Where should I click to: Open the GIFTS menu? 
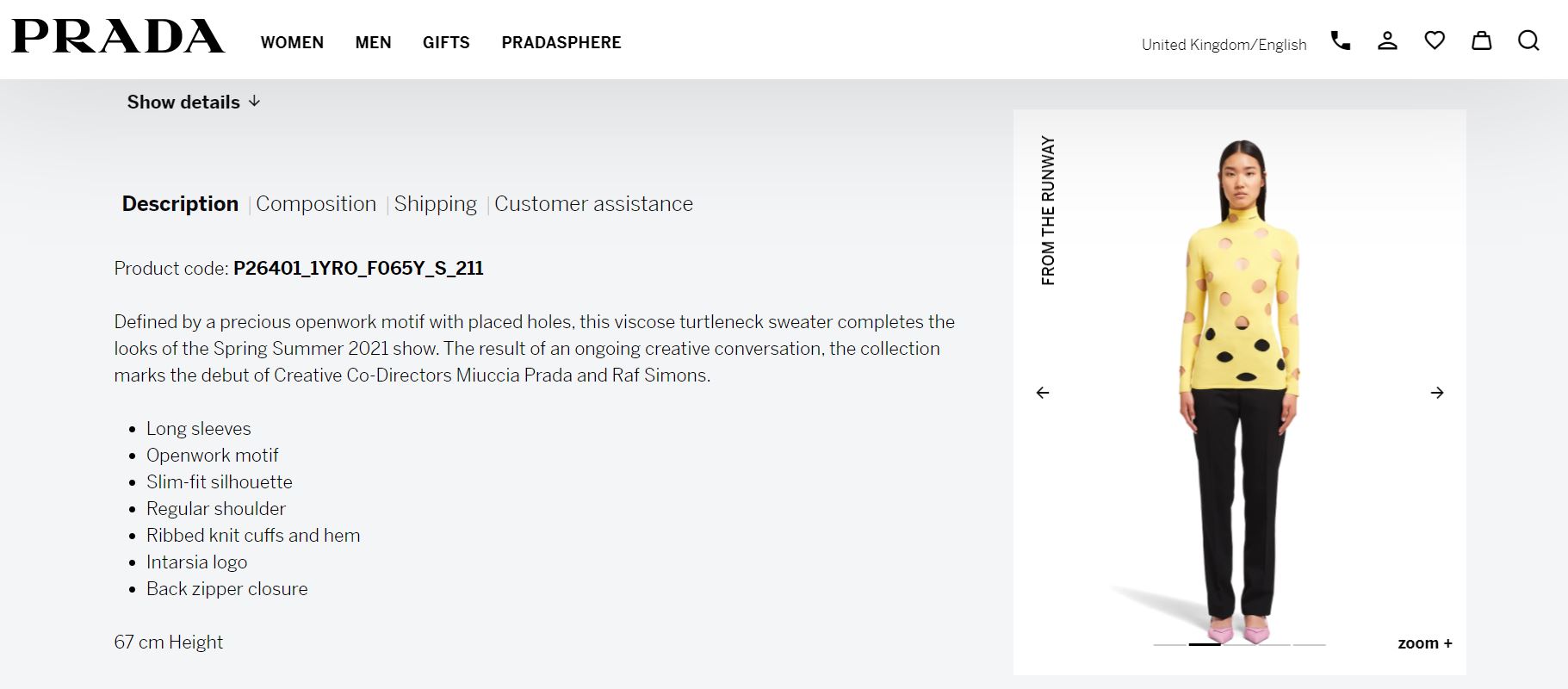point(446,42)
